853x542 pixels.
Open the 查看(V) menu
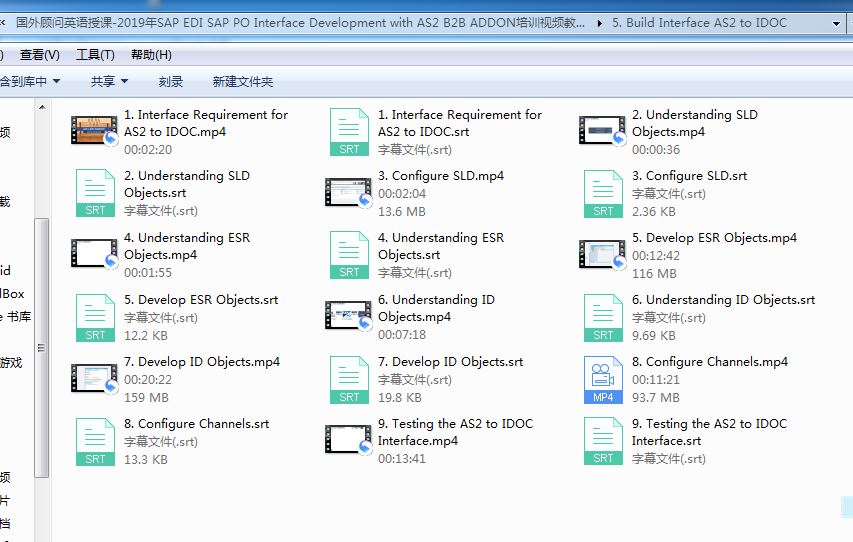pos(40,55)
